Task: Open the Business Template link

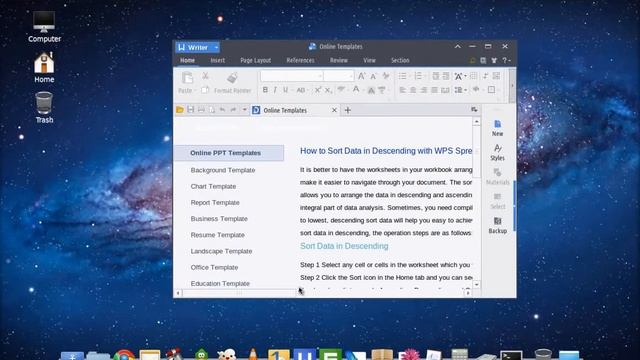Action: (x=219, y=219)
